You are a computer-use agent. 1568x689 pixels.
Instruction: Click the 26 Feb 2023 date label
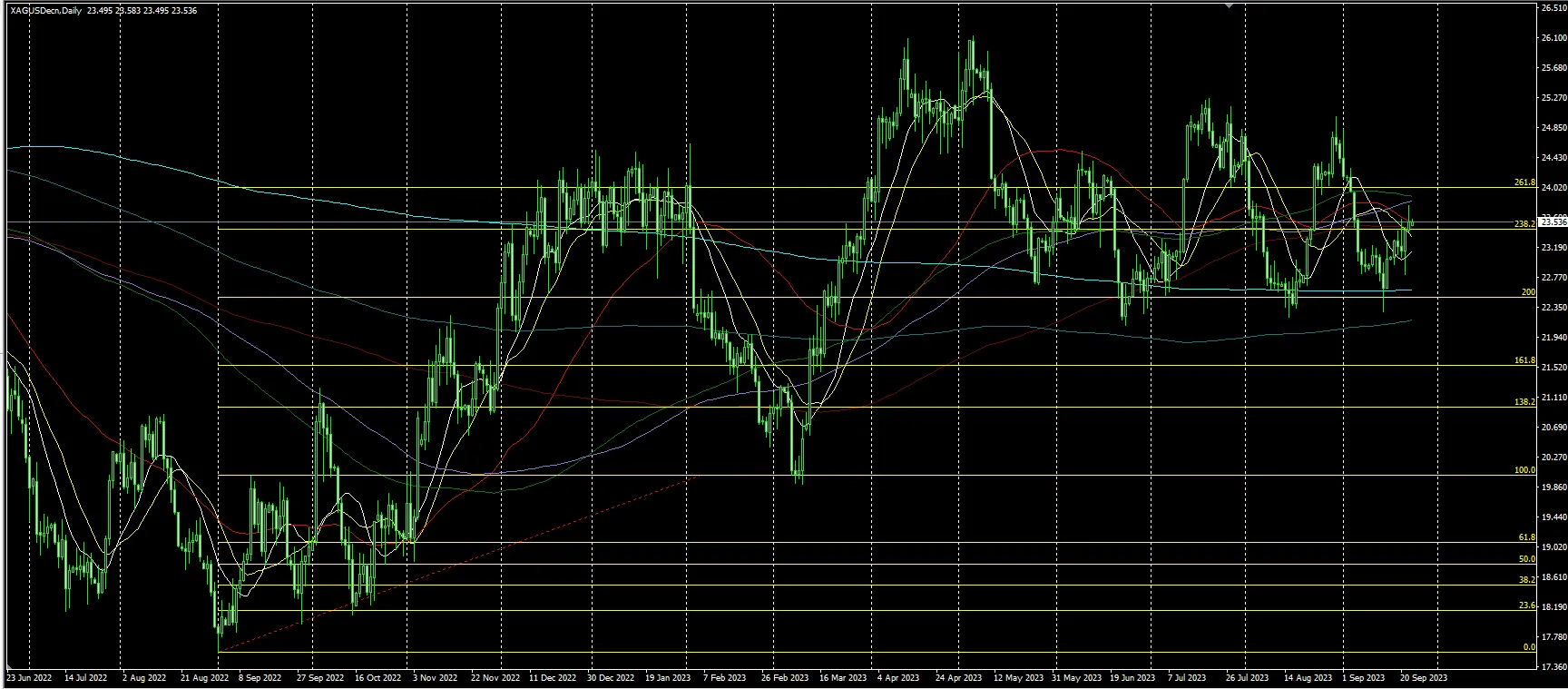tap(786, 677)
